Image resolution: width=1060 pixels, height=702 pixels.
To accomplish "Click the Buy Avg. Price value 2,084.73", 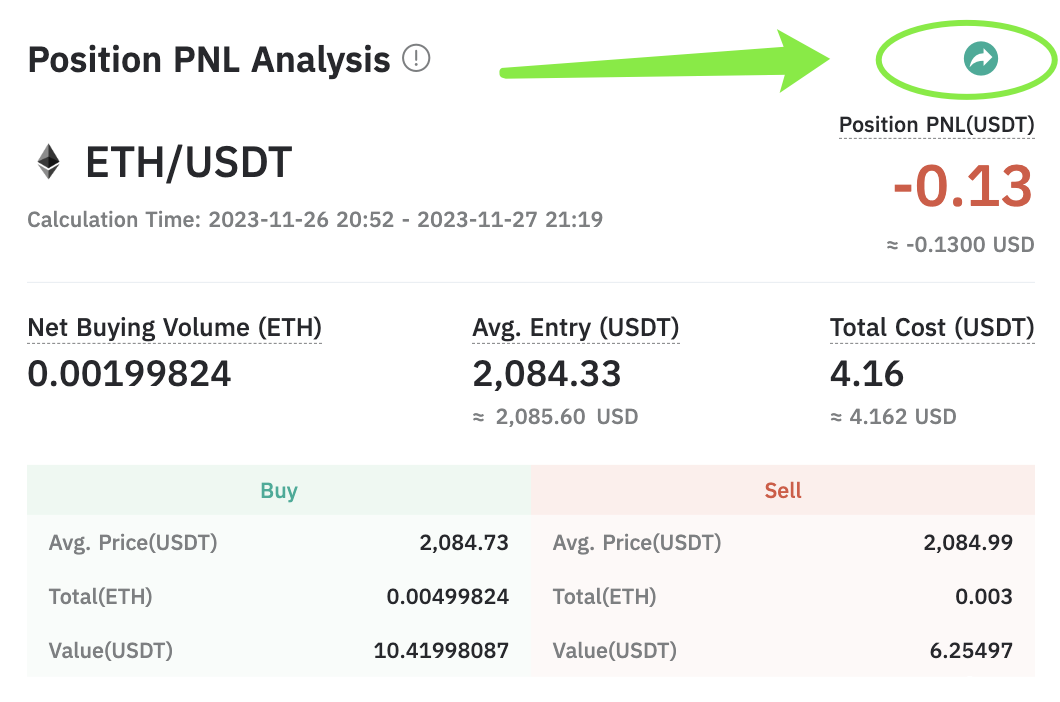I will (x=464, y=542).
